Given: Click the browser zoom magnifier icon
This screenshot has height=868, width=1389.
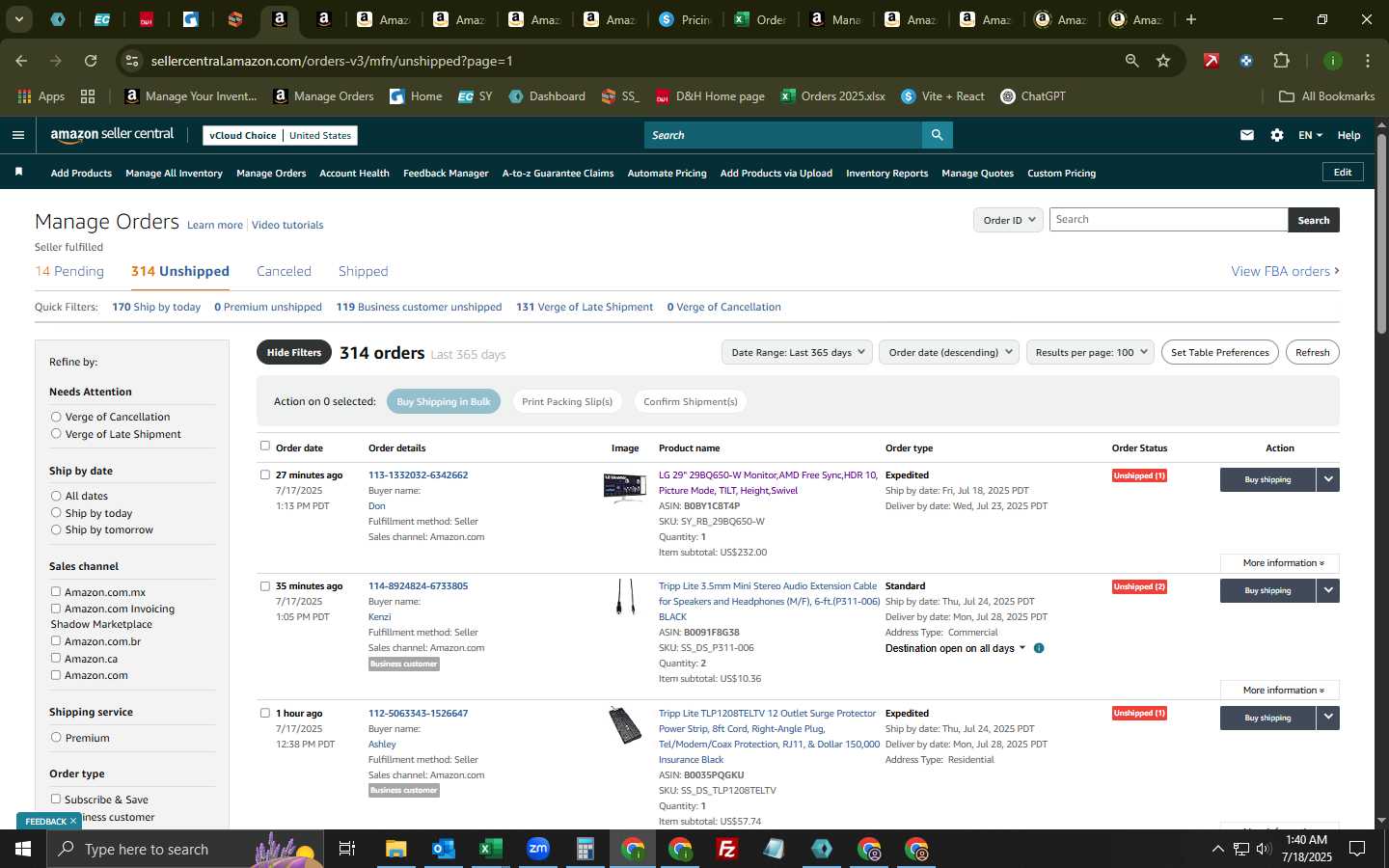Looking at the screenshot, I should 1131,61.
